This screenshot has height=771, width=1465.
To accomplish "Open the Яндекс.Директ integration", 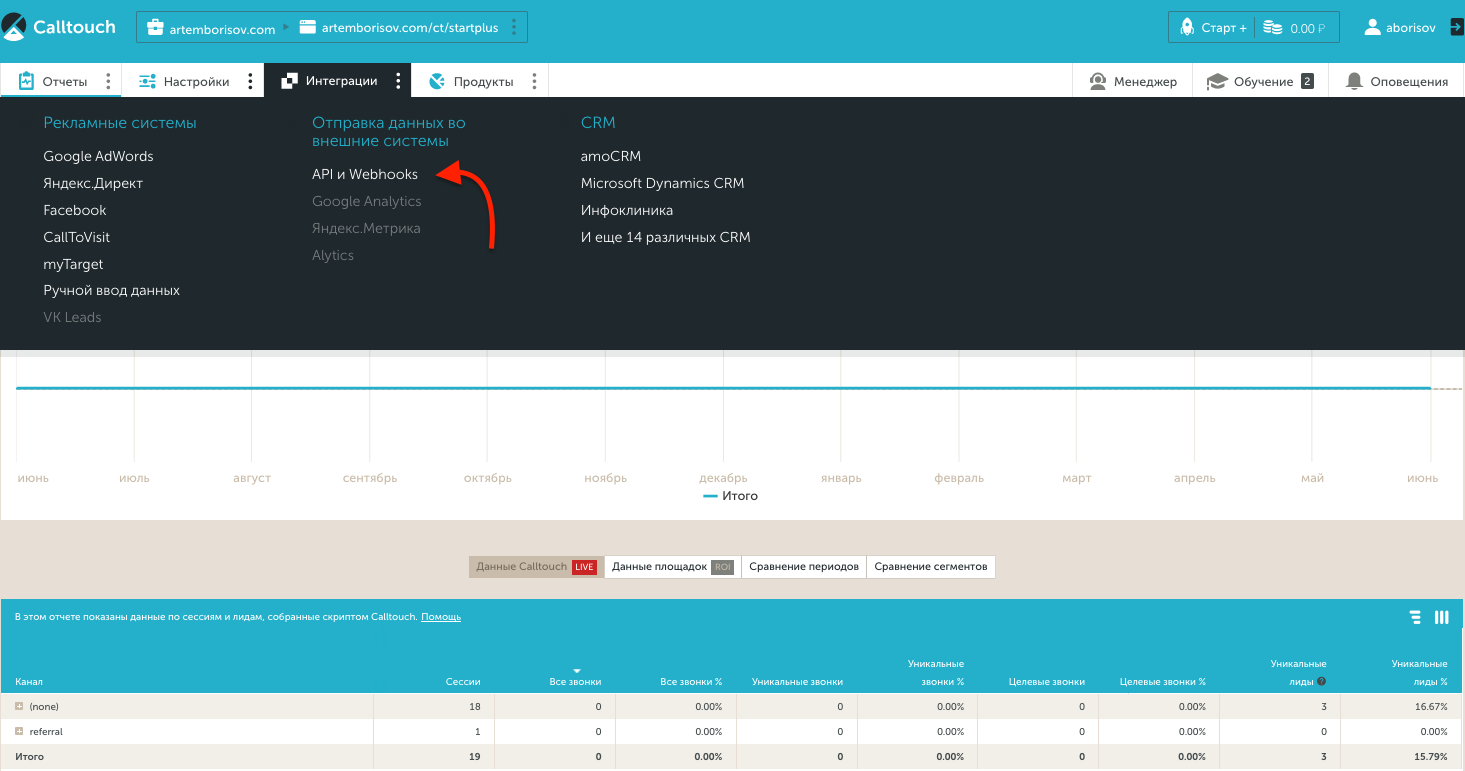I will 93,183.
